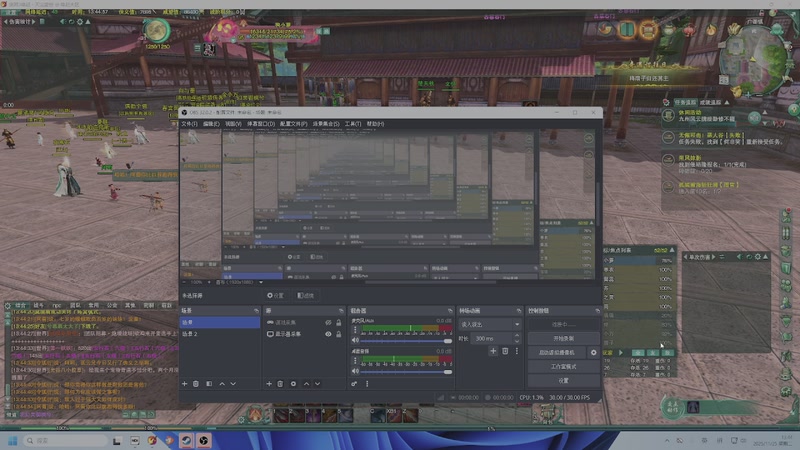
Task: Click source toolbar 滤镜 filters button
Action: (x=306, y=295)
